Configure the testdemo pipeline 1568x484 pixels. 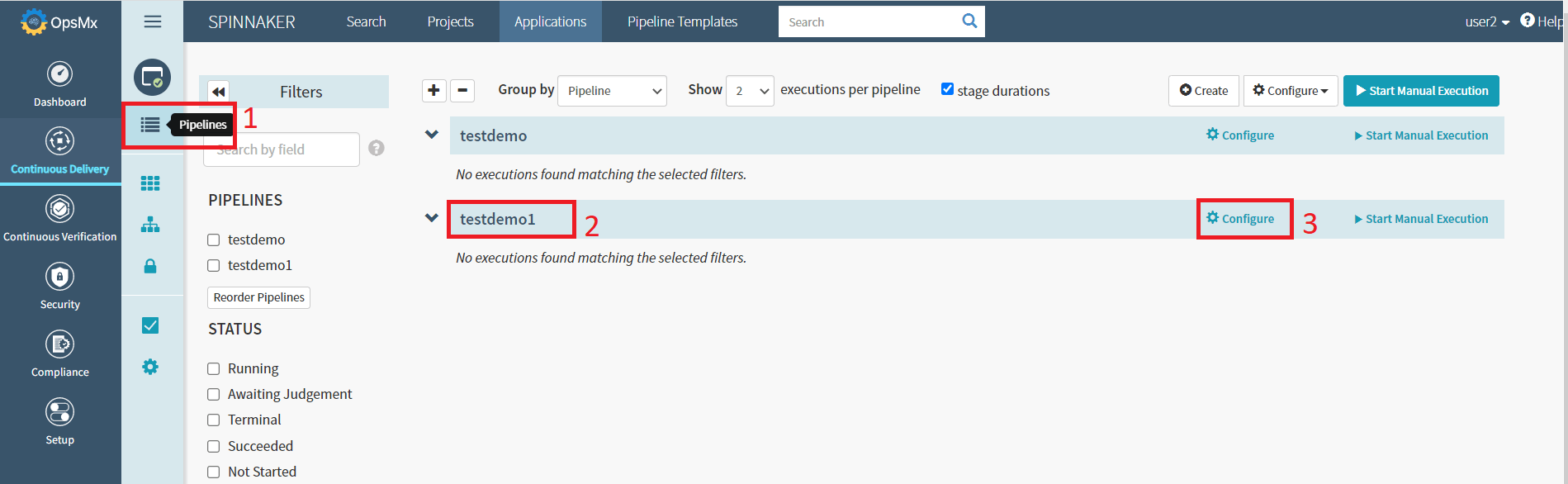pos(1240,135)
